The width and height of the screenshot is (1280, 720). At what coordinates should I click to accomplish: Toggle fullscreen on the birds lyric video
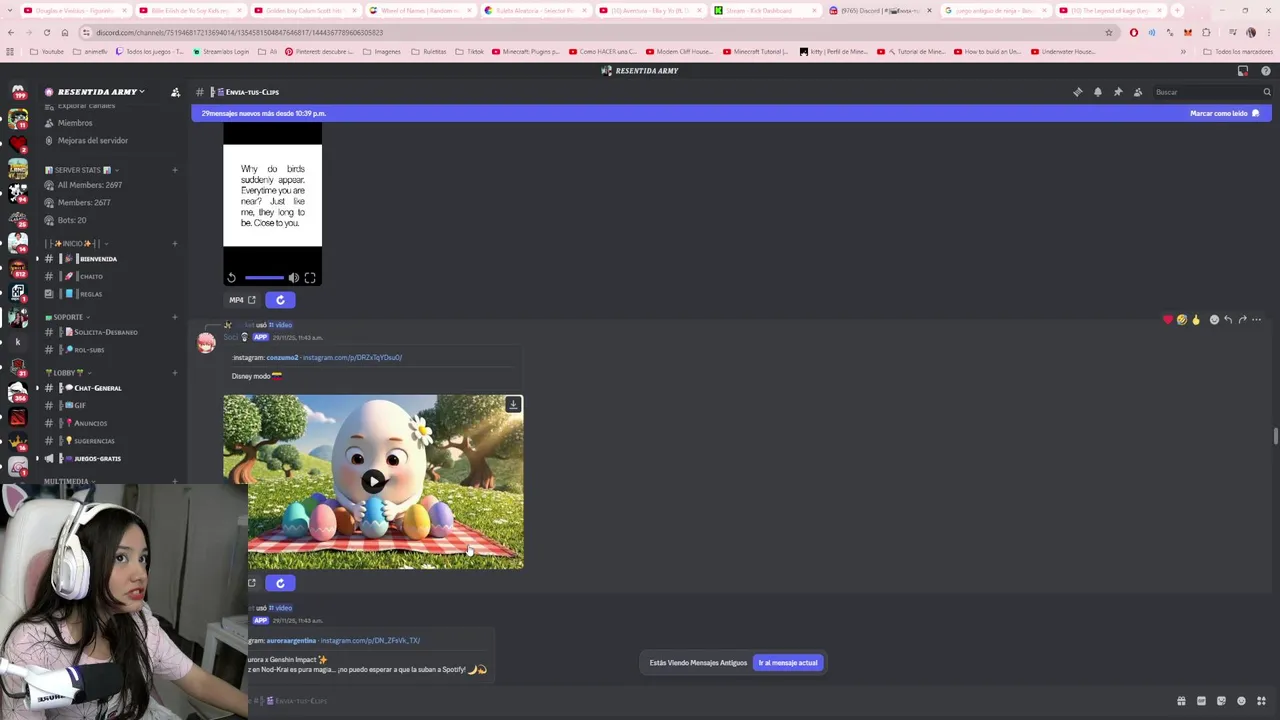pos(310,278)
